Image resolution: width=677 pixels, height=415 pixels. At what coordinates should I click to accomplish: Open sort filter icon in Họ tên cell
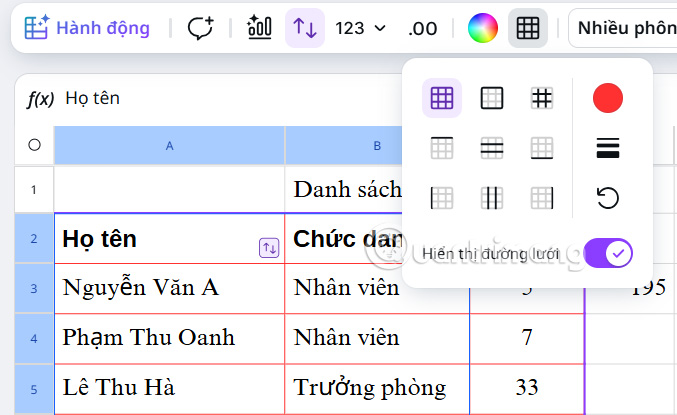coord(269,248)
